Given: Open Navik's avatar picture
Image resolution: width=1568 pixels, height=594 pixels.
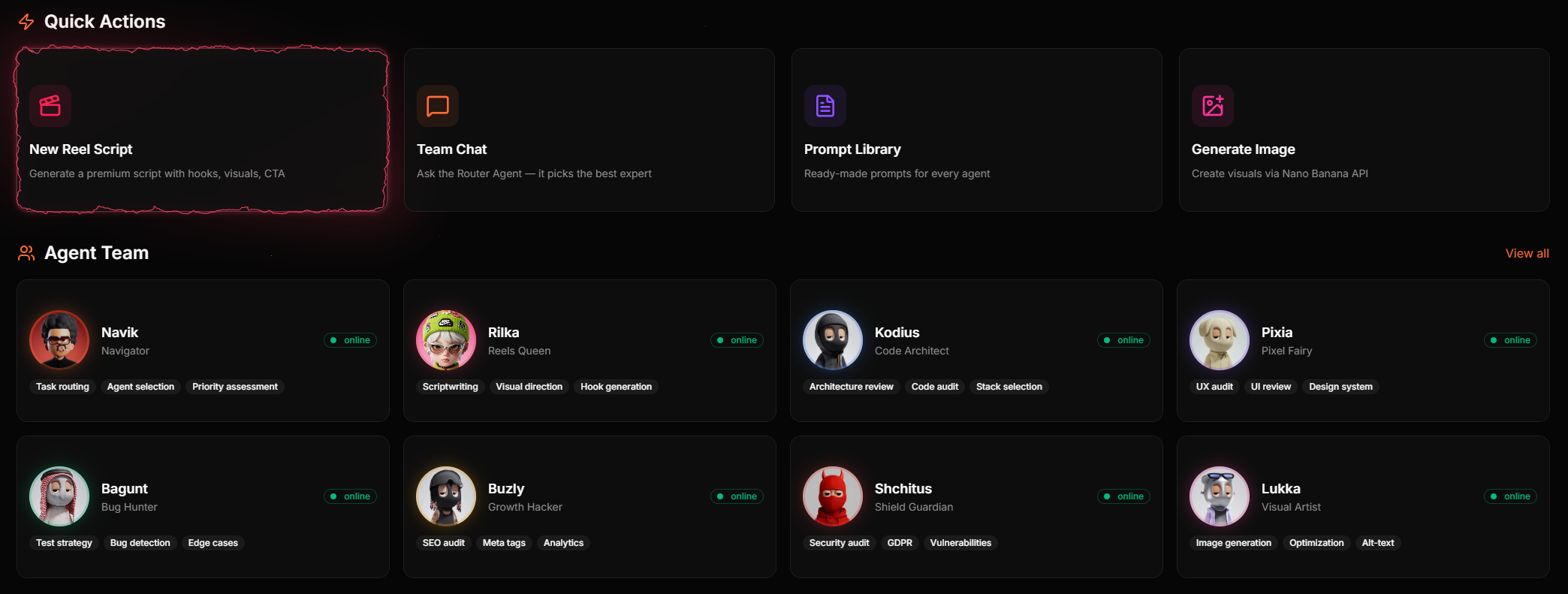Looking at the screenshot, I should point(59,339).
